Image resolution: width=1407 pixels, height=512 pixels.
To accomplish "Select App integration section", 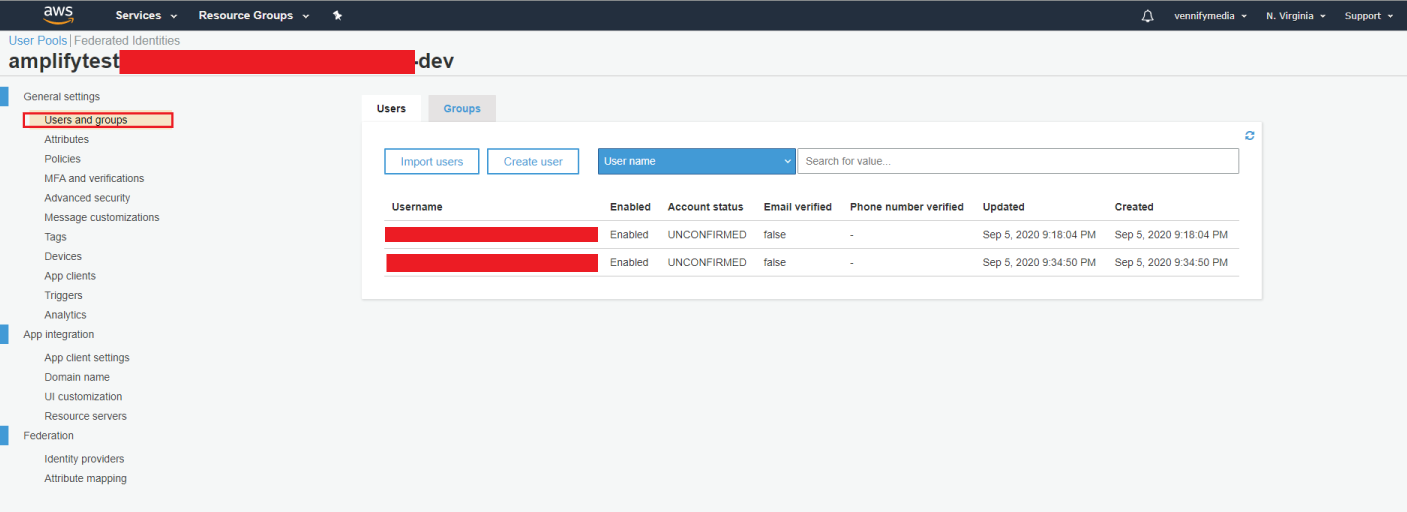I will click(59, 335).
